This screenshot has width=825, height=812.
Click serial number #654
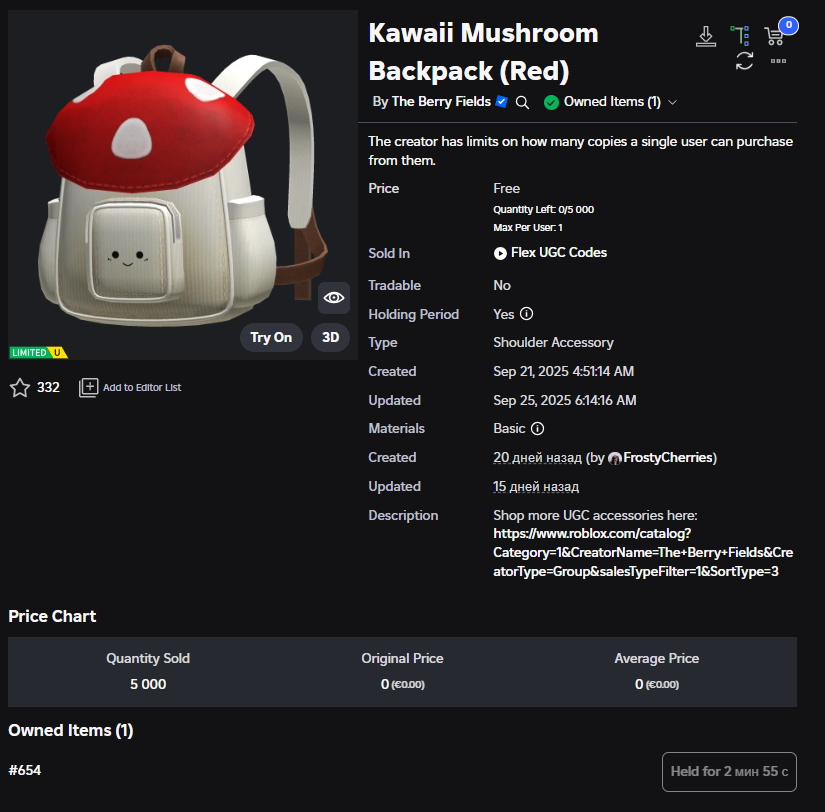point(25,770)
